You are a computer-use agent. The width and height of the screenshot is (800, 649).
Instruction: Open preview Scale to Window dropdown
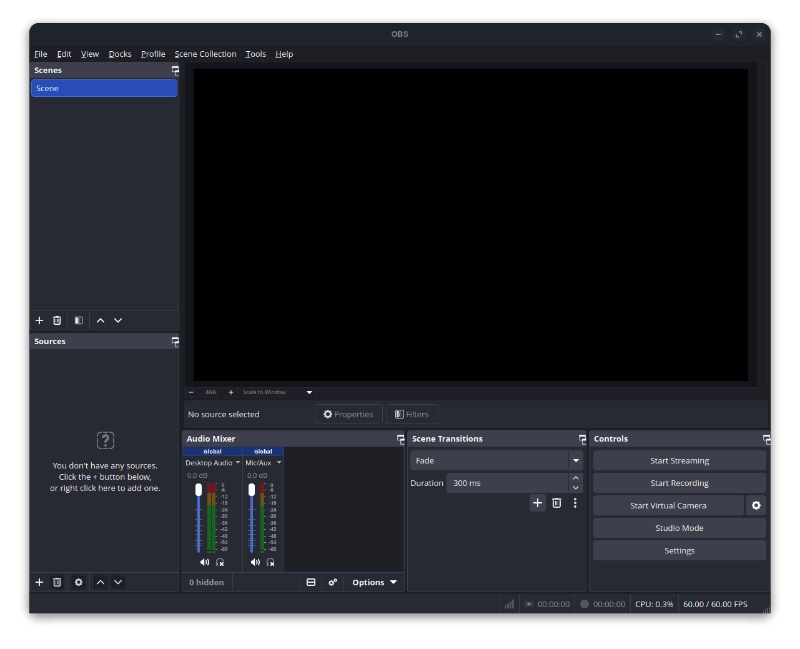309,392
